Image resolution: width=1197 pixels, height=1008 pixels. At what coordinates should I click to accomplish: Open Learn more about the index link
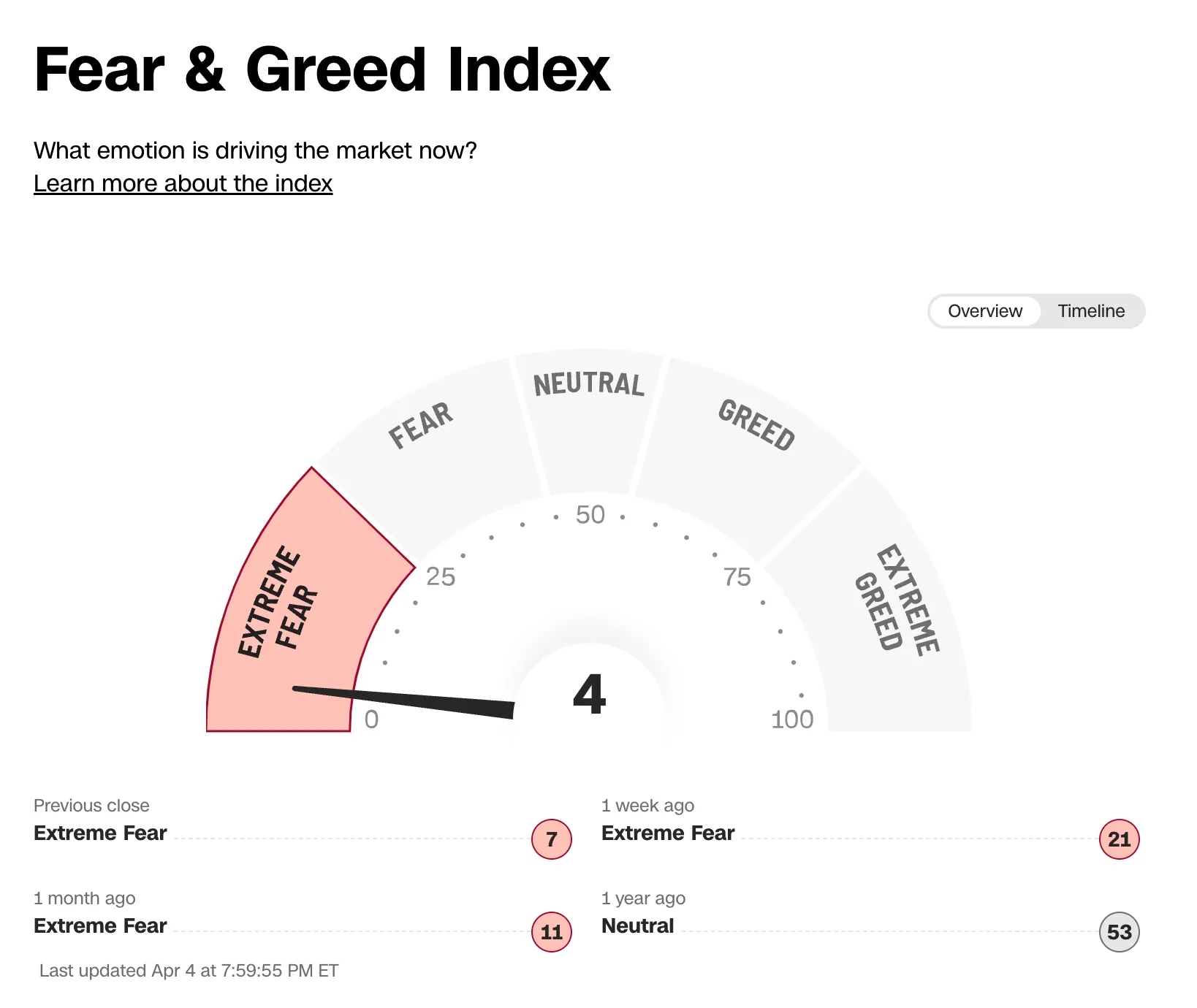click(183, 183)
